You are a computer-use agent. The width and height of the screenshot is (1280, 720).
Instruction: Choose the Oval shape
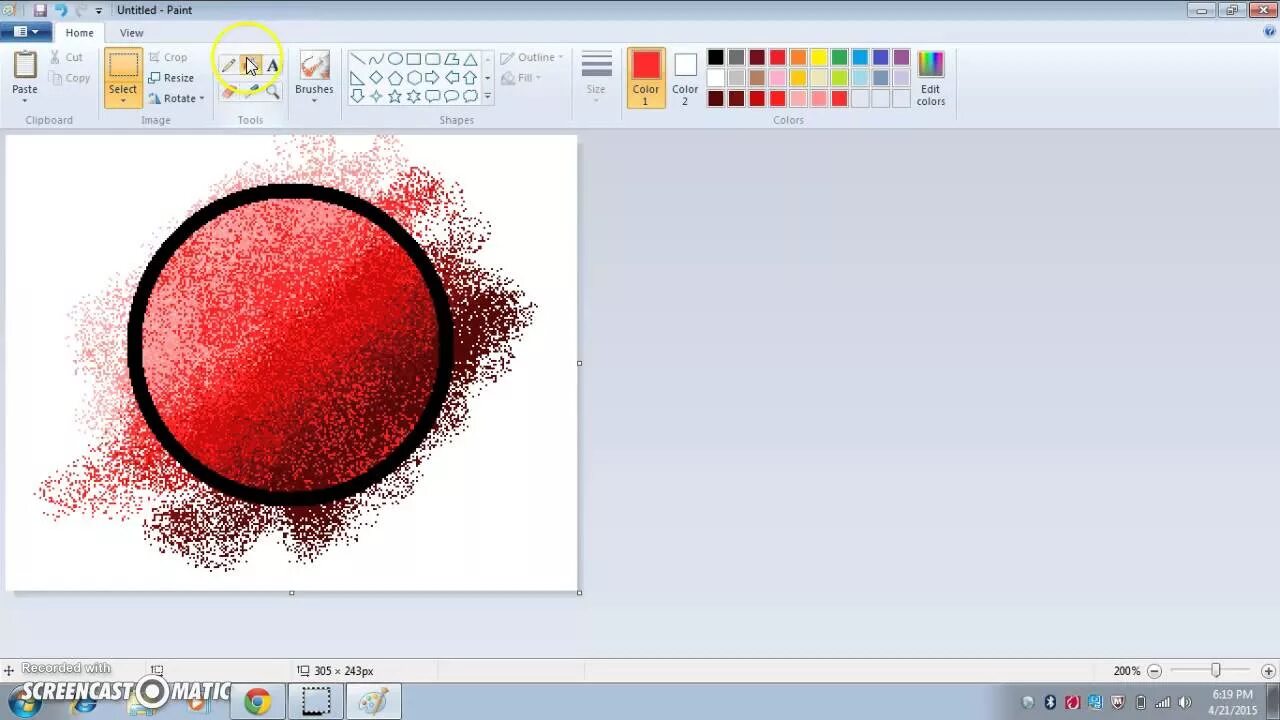point(395,59)
